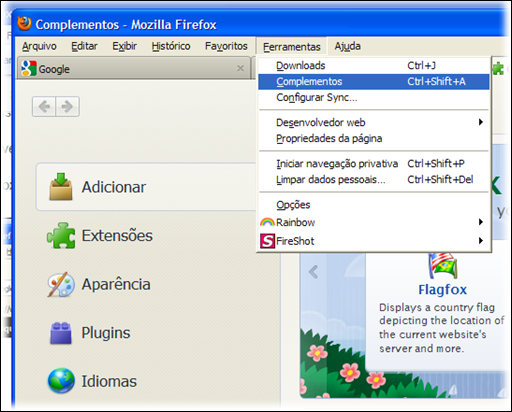The height and width of the screenshot is (412, 512).
Task: Click the Ctrl+Shift+P shortcut text
Action: 436,164
